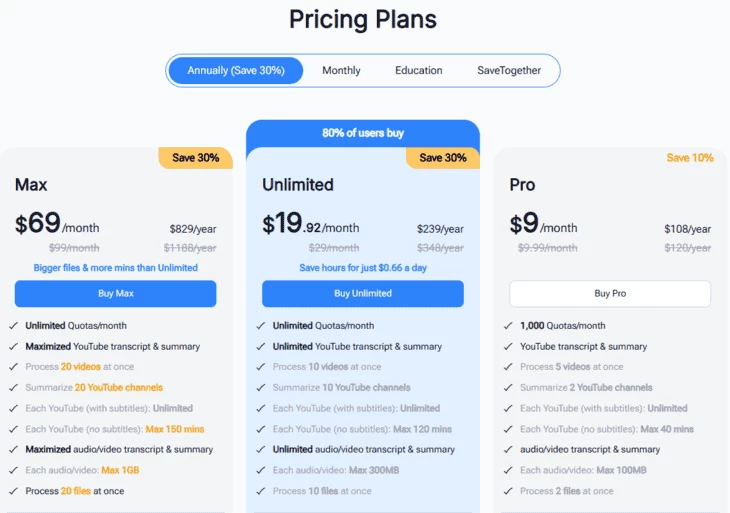Viewport: 730px width, 513px height.
Task: Click Bigger files & more mins than Unlimited
Action: pos(115,268)
